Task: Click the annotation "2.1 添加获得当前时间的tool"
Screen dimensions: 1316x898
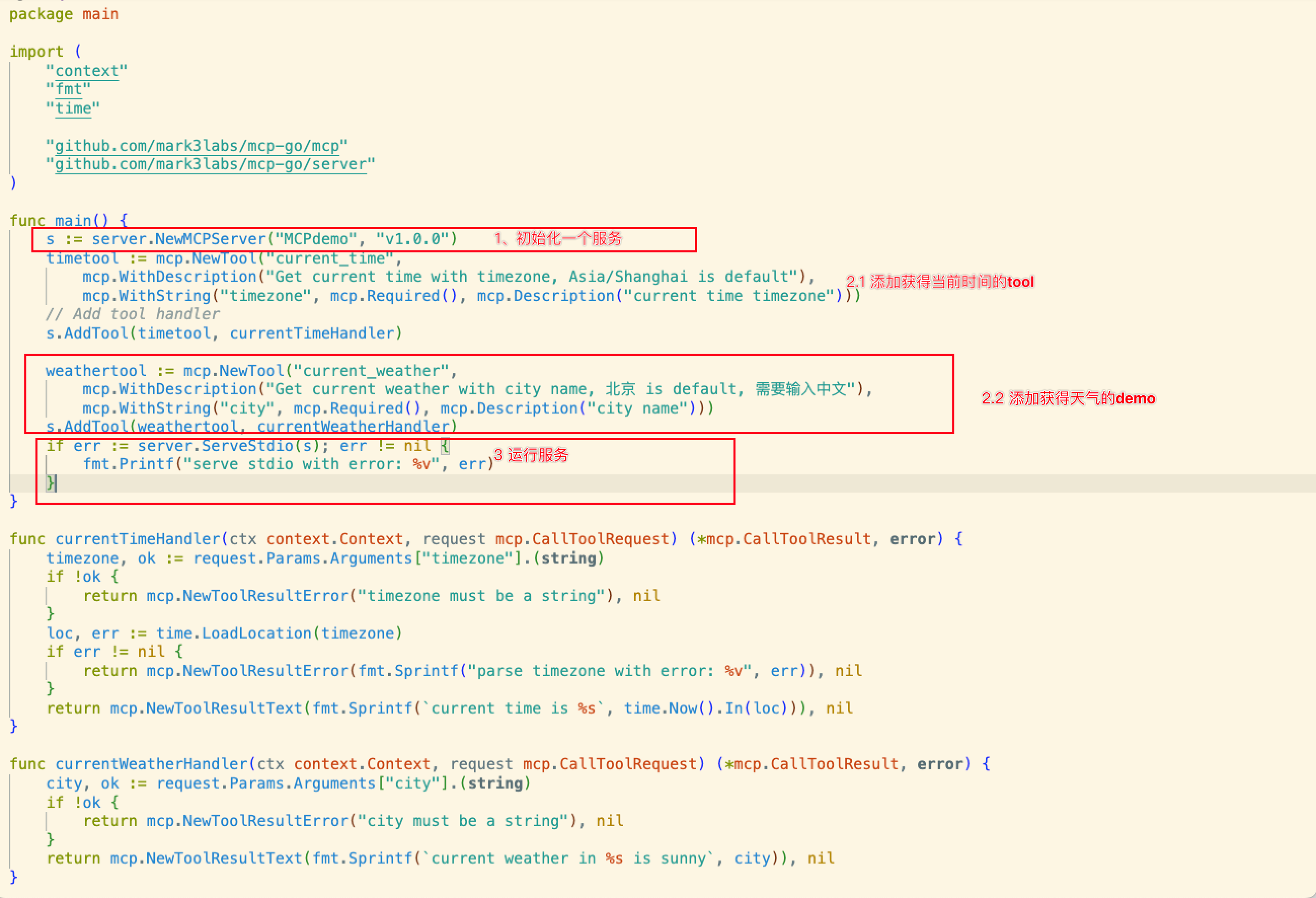Action: coord(940,282)
